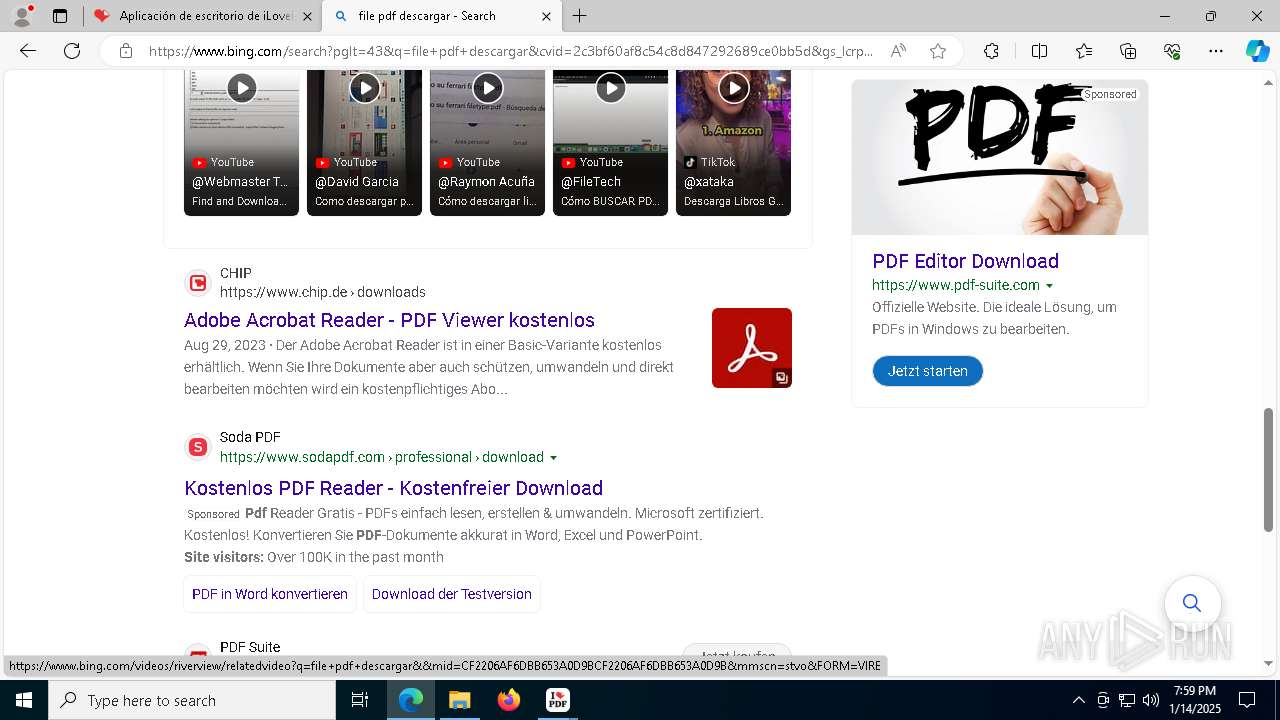This screenshot has height=720, width=1280.
Task: Click the page vertical scrollbar thumb
Action: coord(1269,470)
